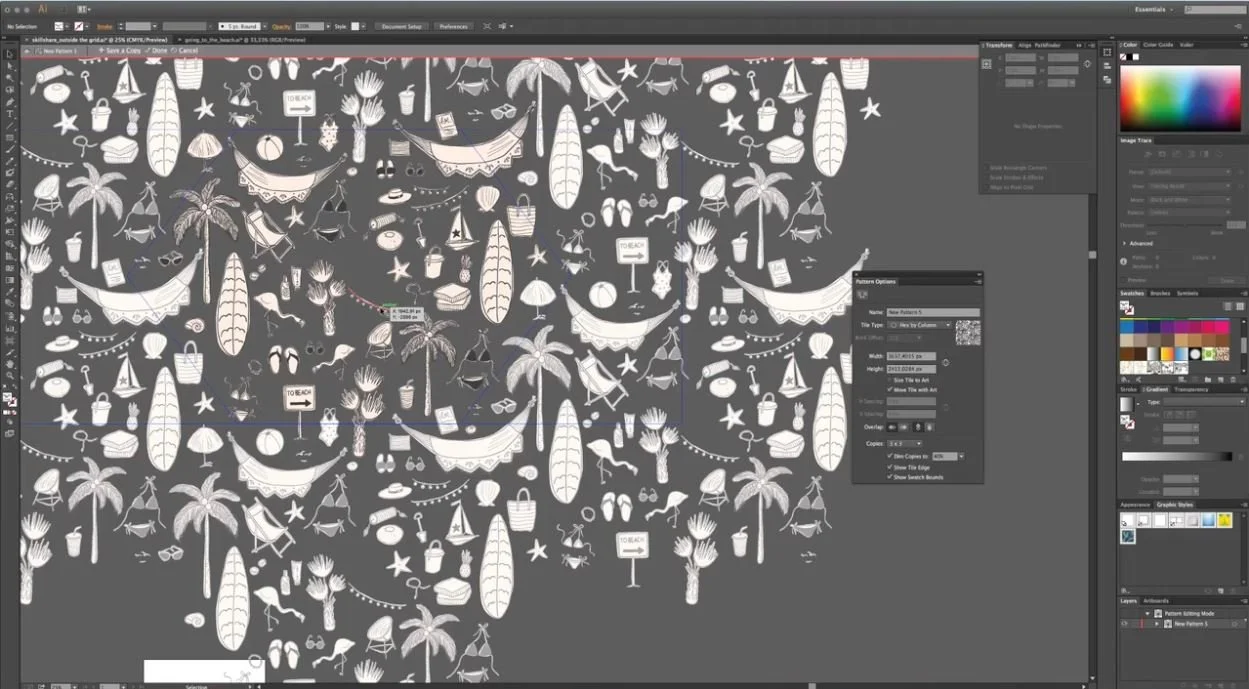Expand the Advanced section in Image Trace
Viewport: 1249px width, 689px height.
[1124, 243]
